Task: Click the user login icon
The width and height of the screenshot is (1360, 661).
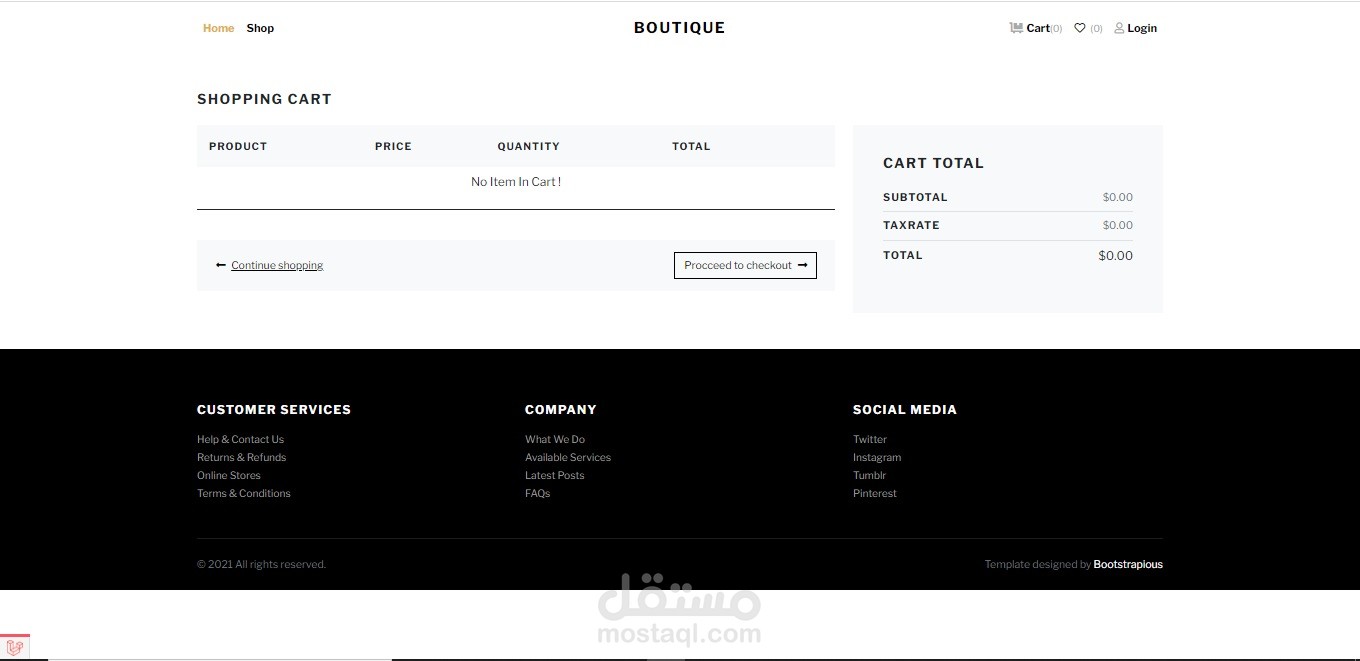Action: (x=1119, y=28)
